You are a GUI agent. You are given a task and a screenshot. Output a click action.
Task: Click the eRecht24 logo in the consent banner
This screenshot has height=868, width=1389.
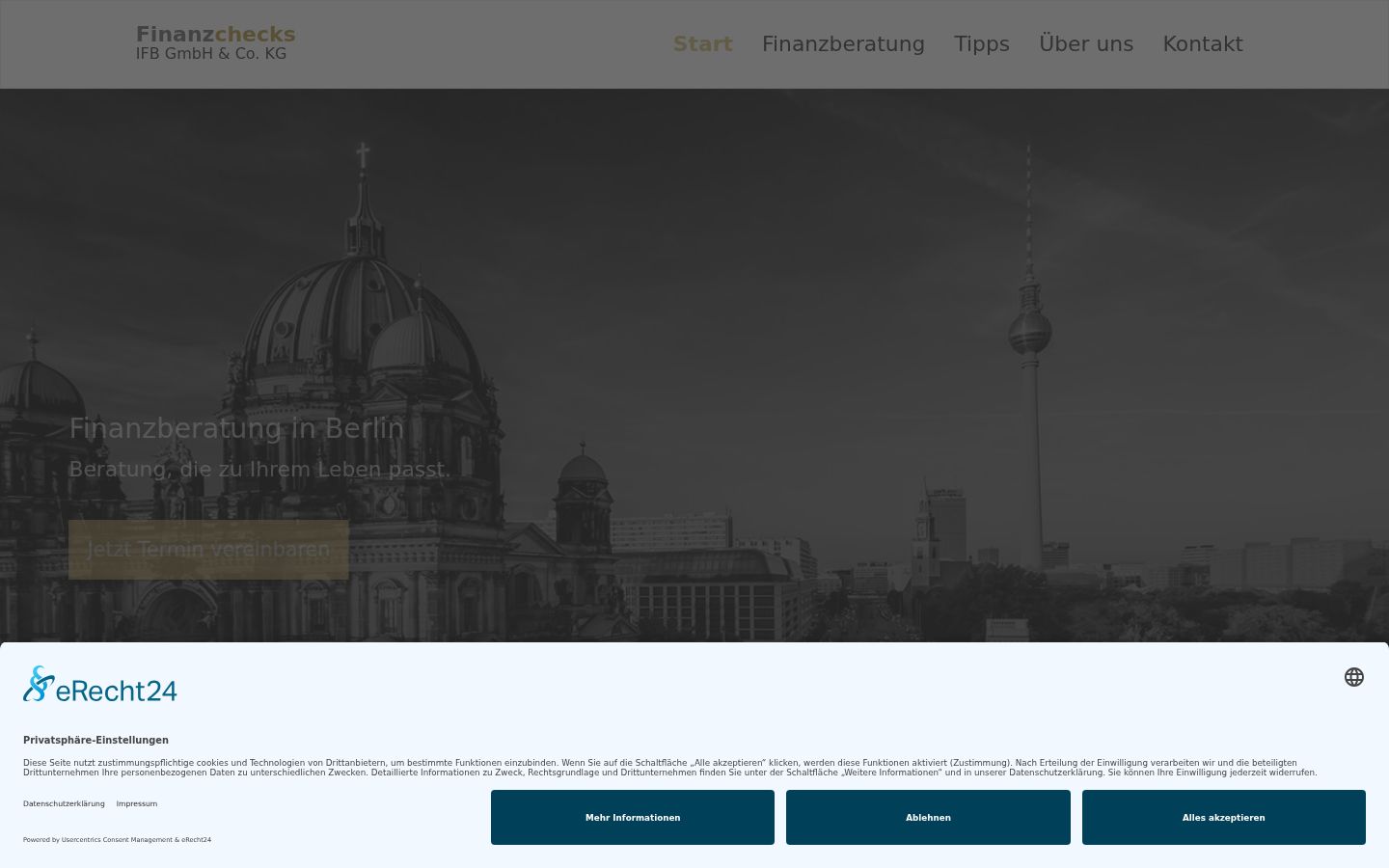tap(100, 684)
